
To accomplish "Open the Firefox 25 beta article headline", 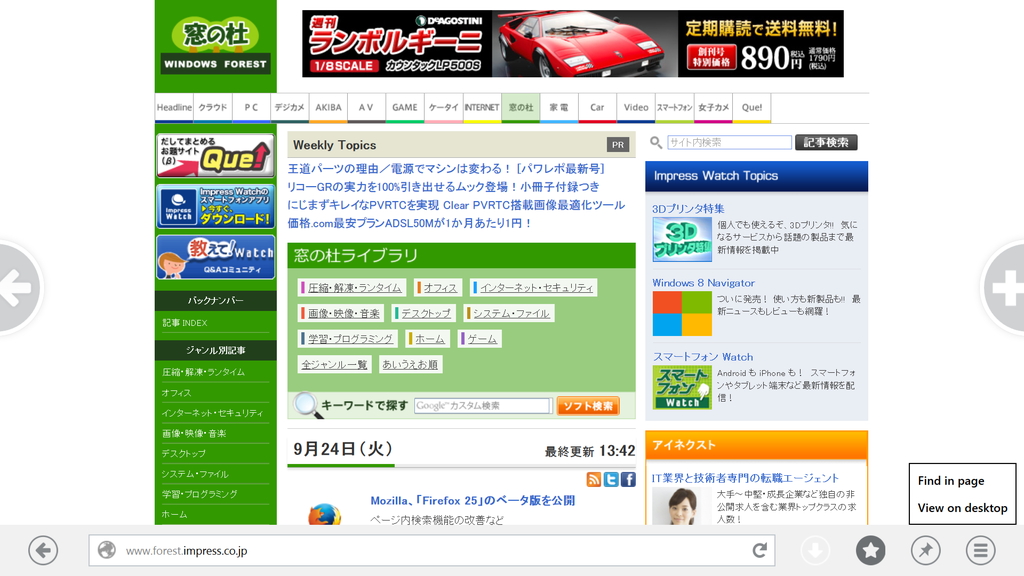I will [472, 500].
